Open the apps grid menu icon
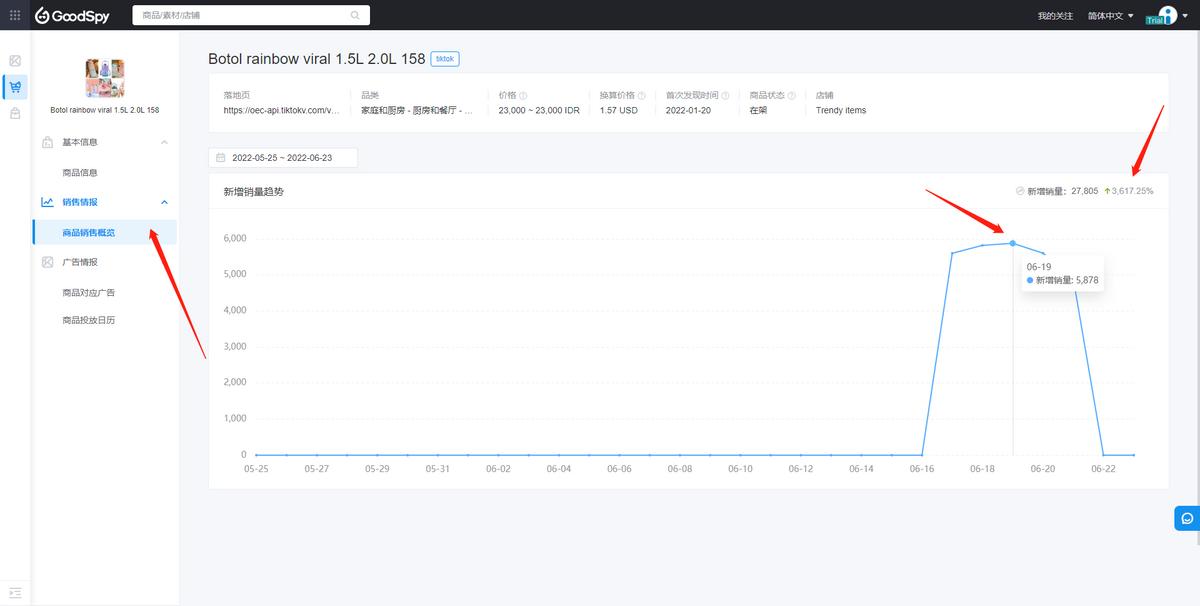This screenshot has width=1200, height=606. (15, 15)
